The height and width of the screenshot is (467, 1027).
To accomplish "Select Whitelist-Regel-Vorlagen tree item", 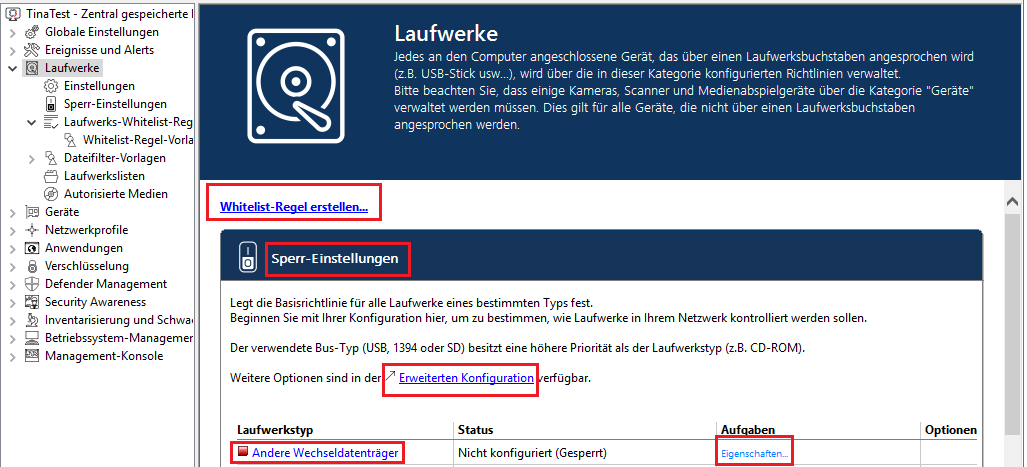I will point(138,140).
